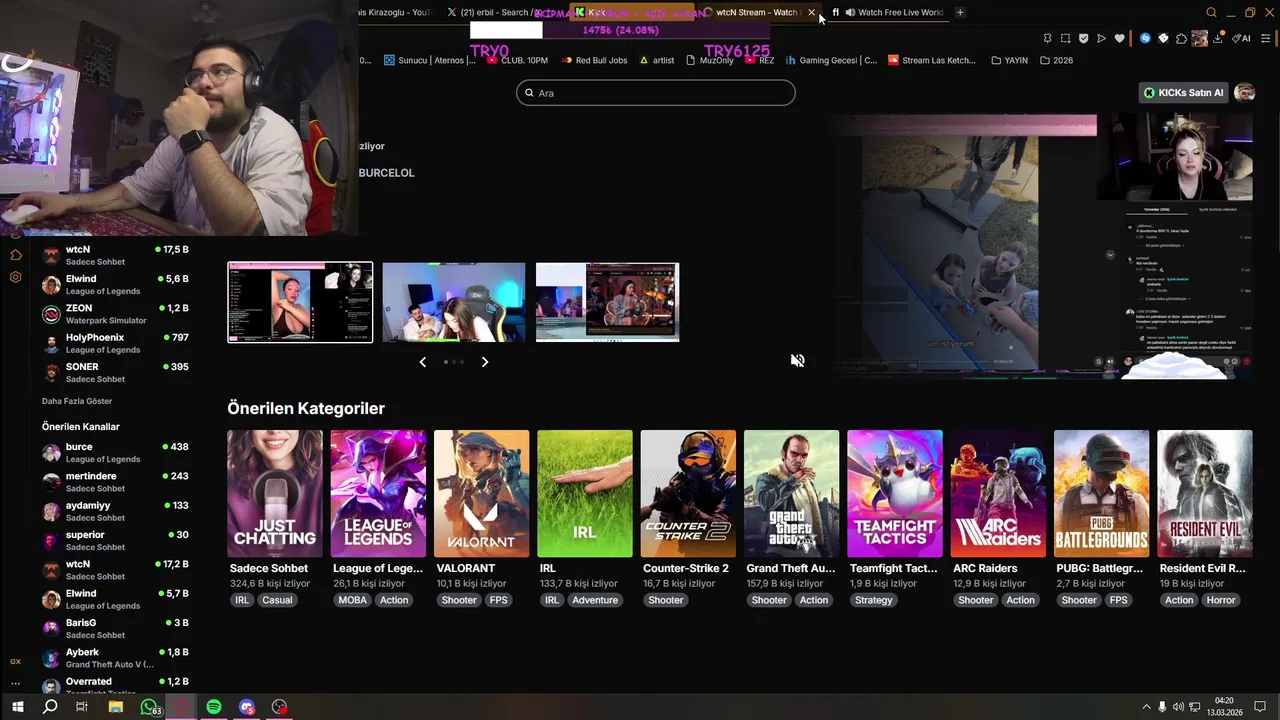This screenshot has width=1280, height=720.
Task: Click the Strategy tag under Teamfight Tactics
Action: pos(873,600)
